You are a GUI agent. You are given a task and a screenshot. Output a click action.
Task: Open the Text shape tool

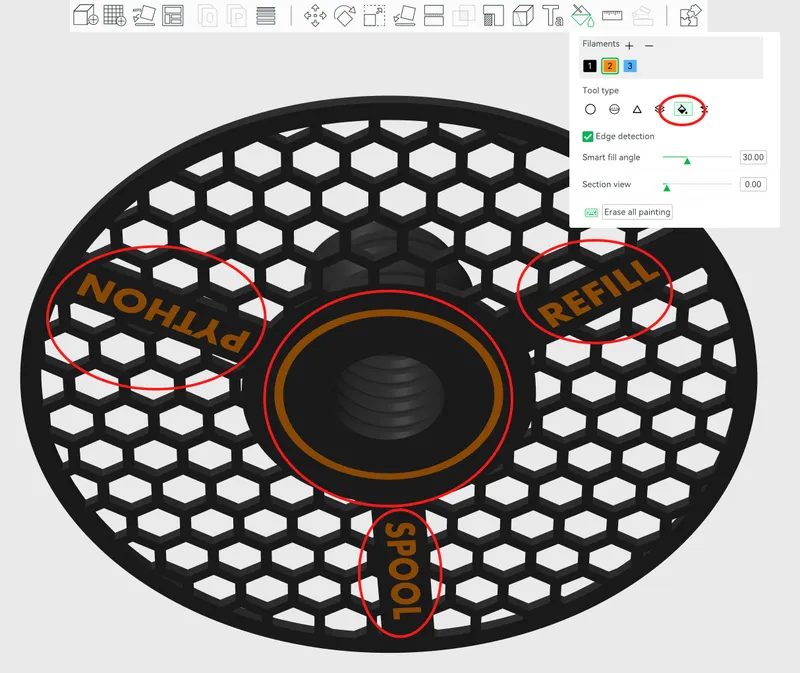(x=553, y=15)
